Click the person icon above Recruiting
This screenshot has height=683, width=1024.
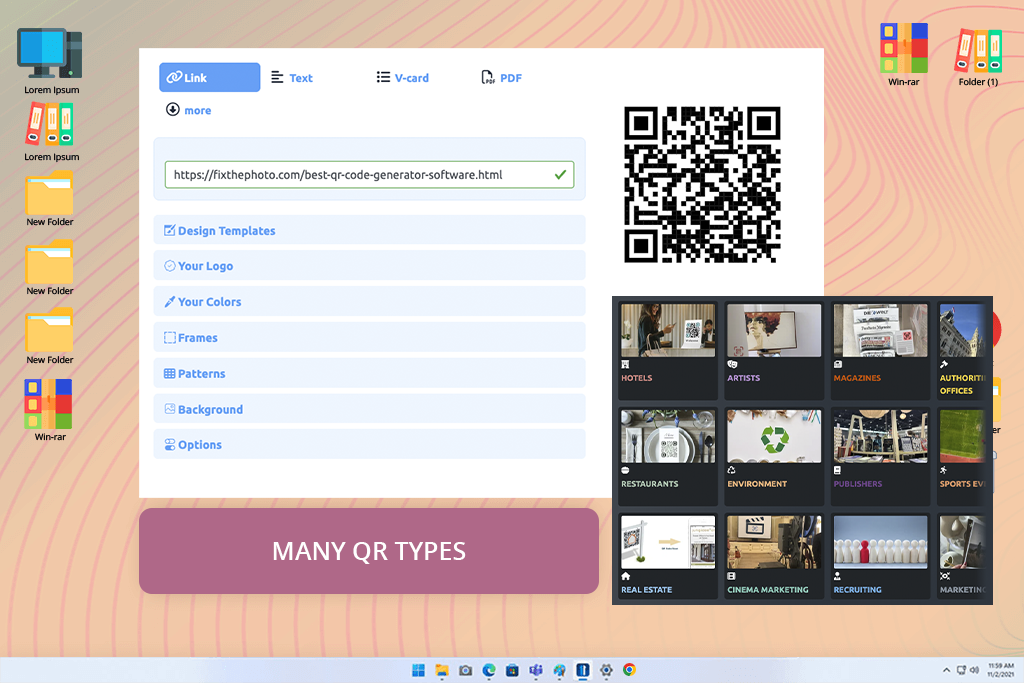(x=837, y=576)
